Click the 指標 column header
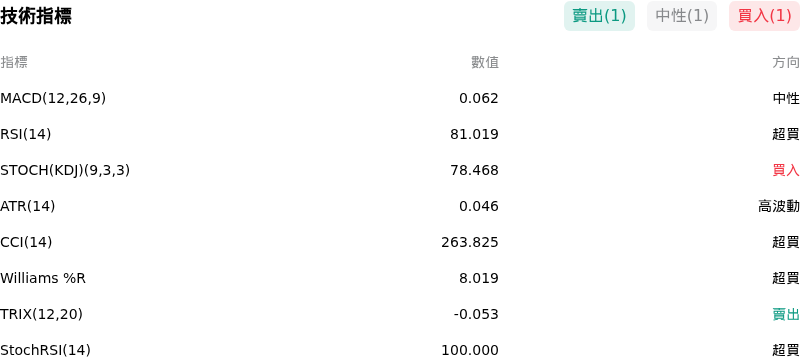This screenshot has width=800, height=360. [14, 62]
